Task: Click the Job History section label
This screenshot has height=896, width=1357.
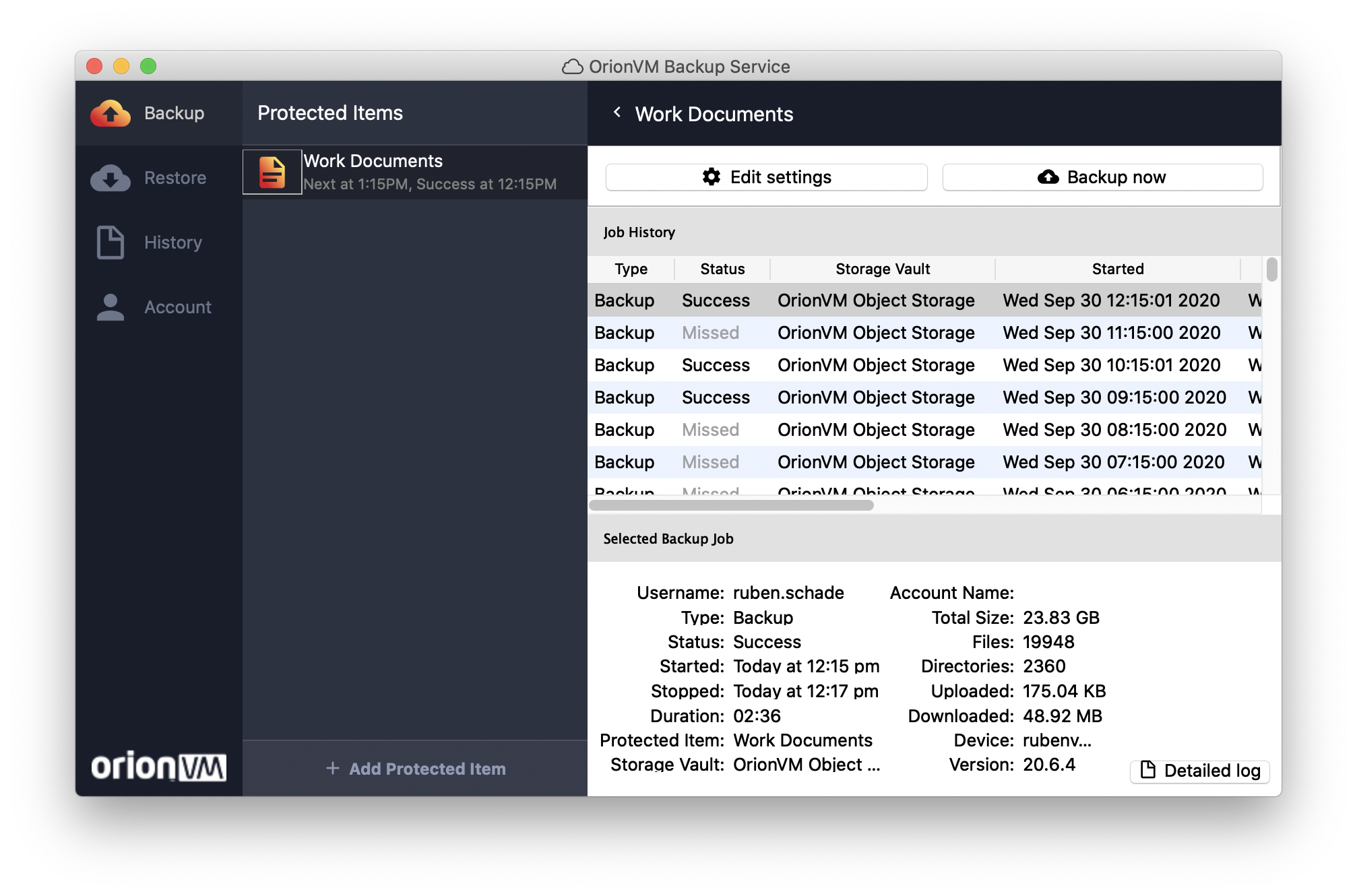Action: pyautogui.click(x=639, y=232)
